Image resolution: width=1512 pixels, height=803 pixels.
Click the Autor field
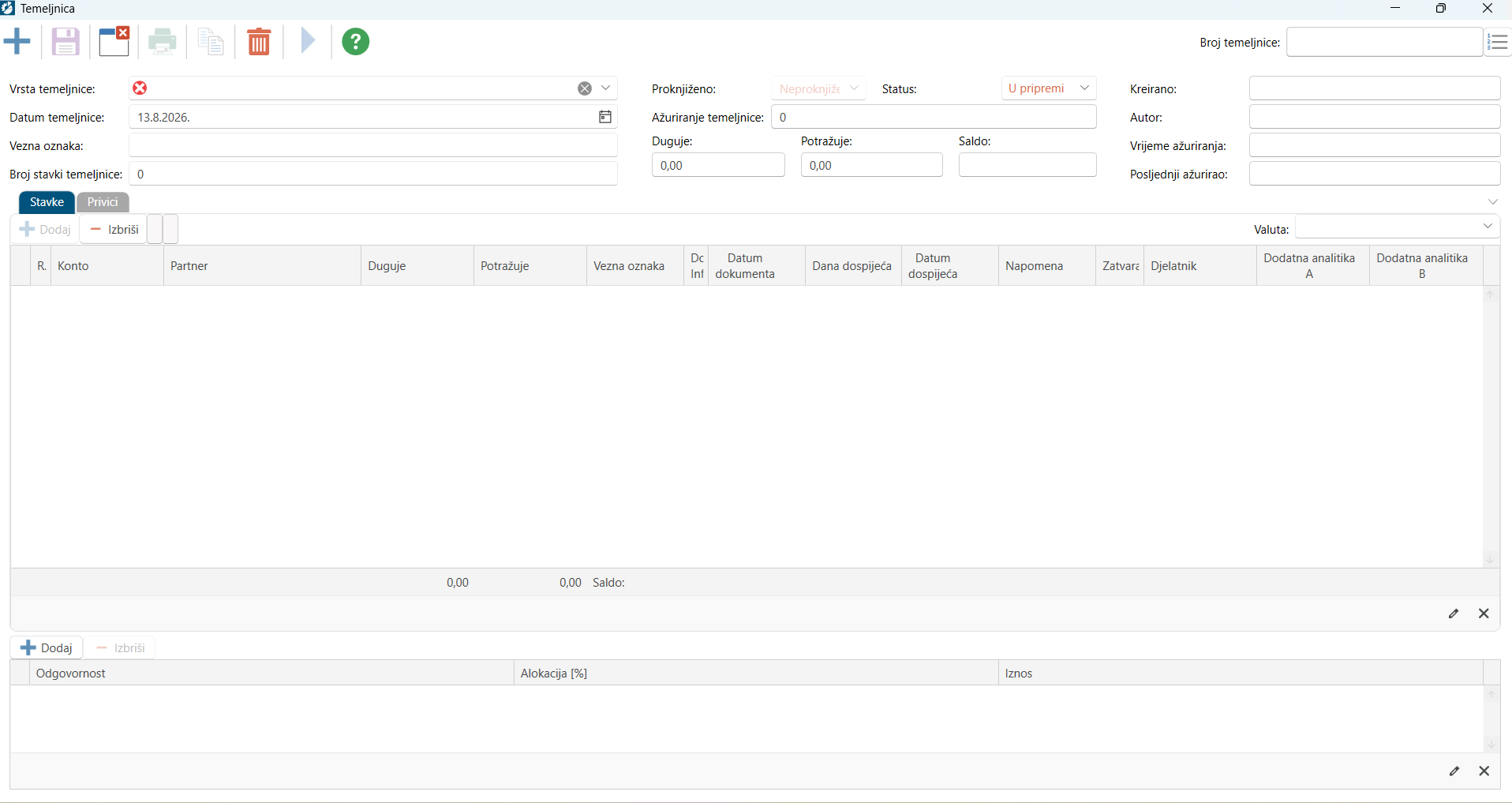coord(1375,117)
